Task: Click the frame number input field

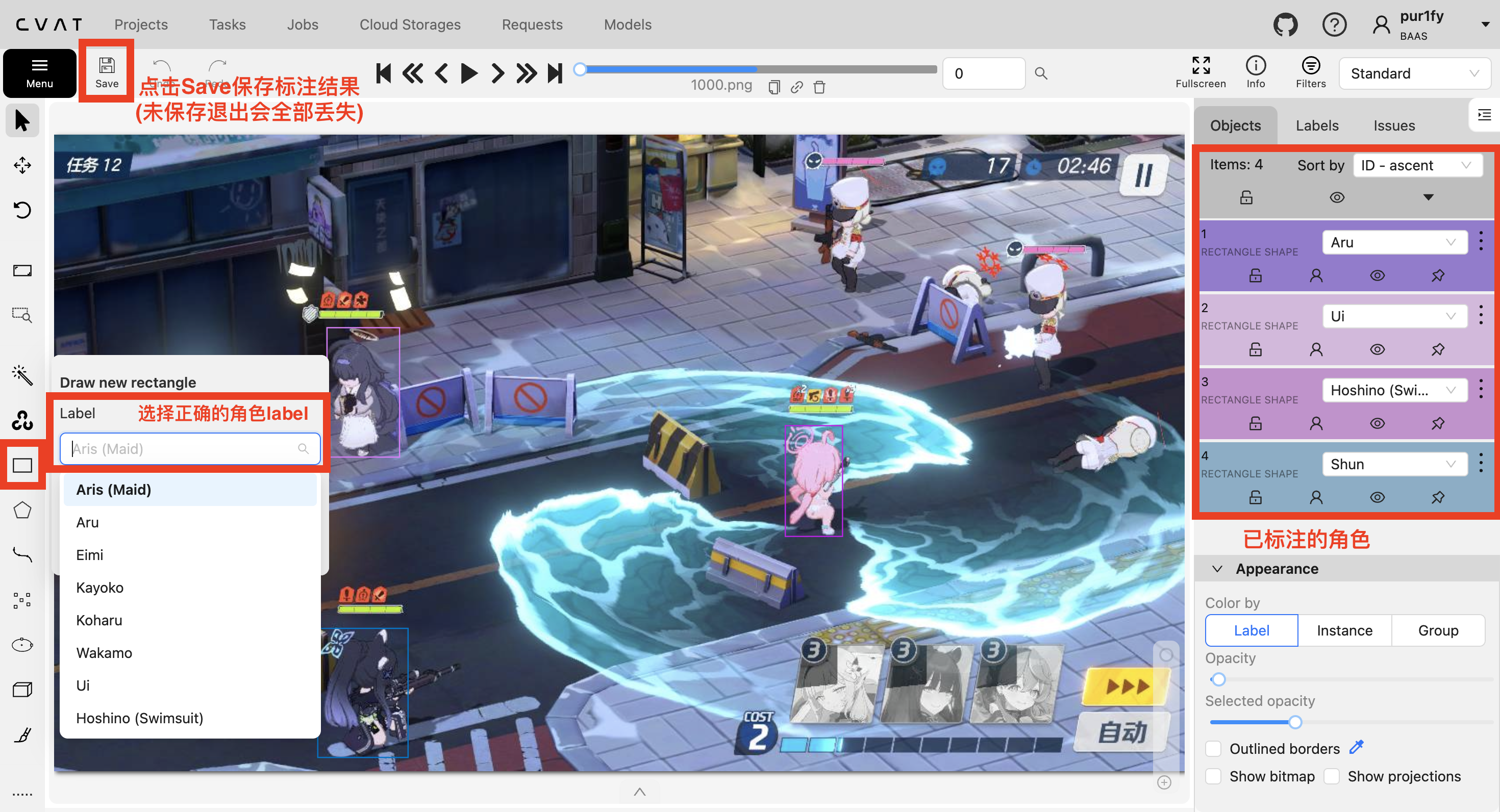Action: 983,73
